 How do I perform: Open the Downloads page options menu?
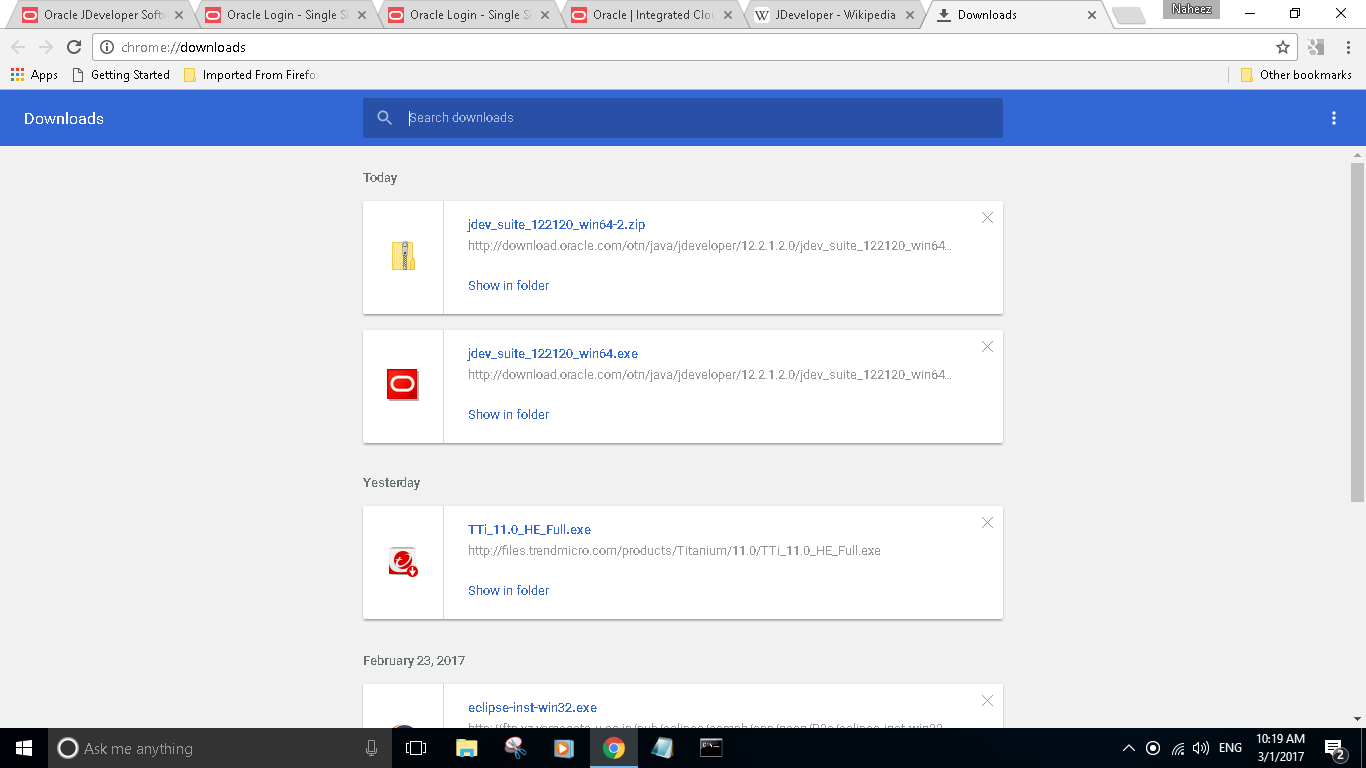1334,117
